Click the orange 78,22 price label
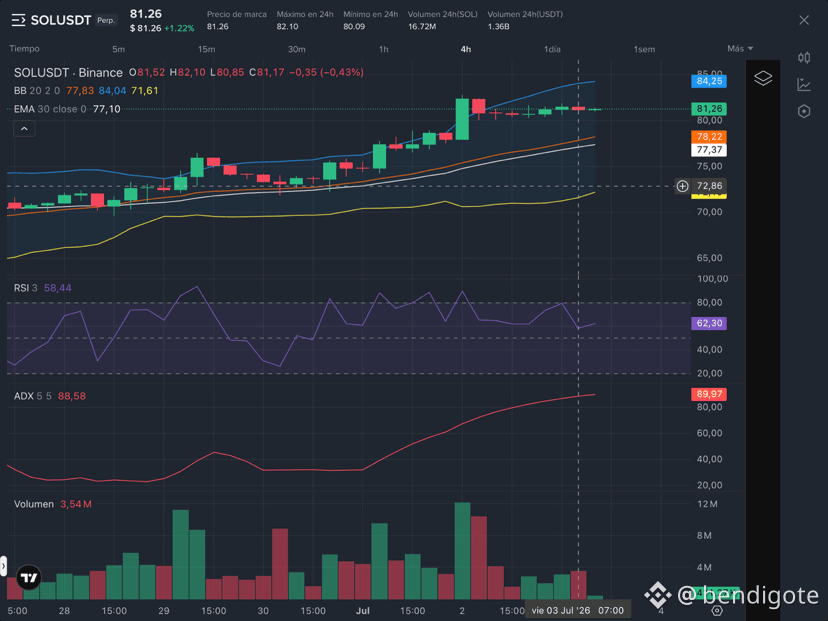Viewport: 828px width, 621px height. (x=709, y=137)
